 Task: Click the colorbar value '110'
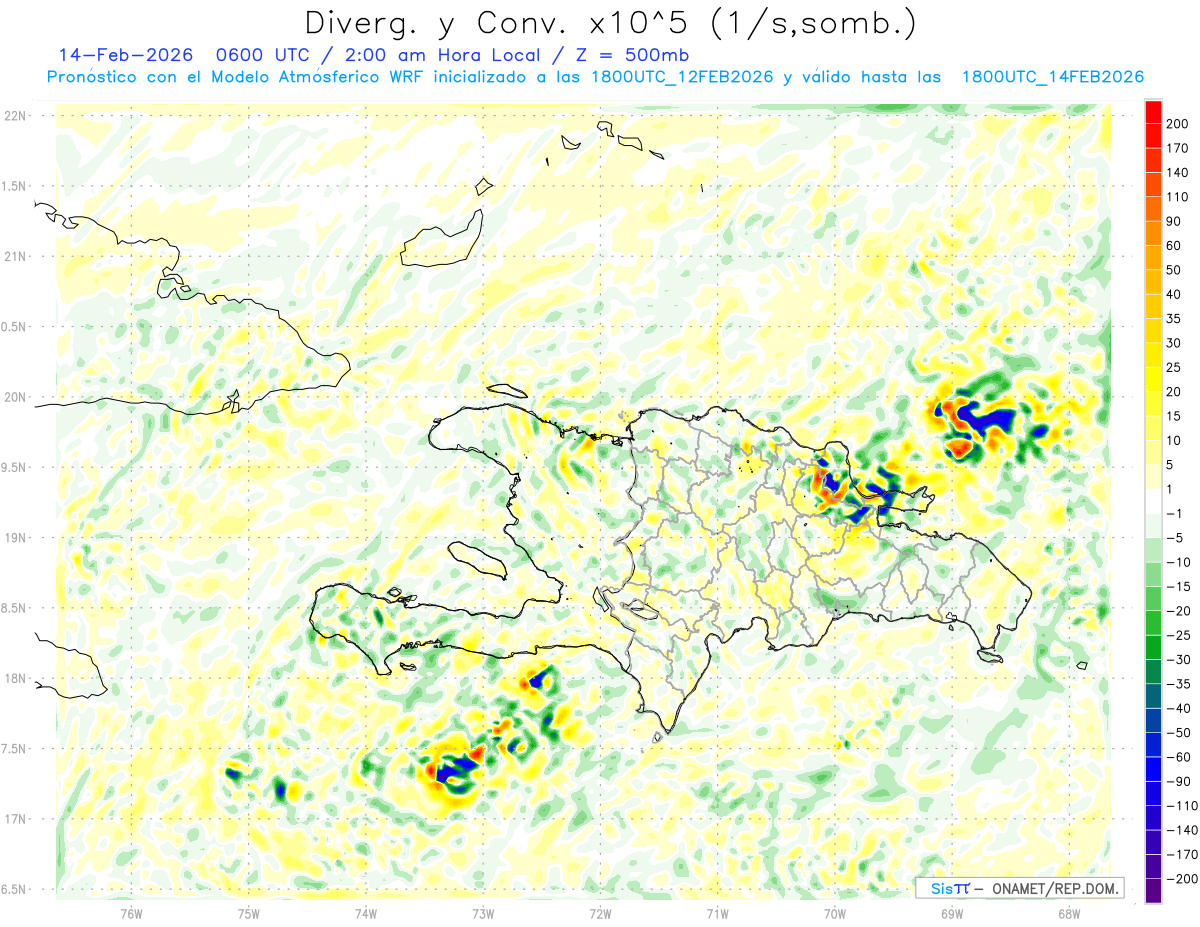[1176, 197]
